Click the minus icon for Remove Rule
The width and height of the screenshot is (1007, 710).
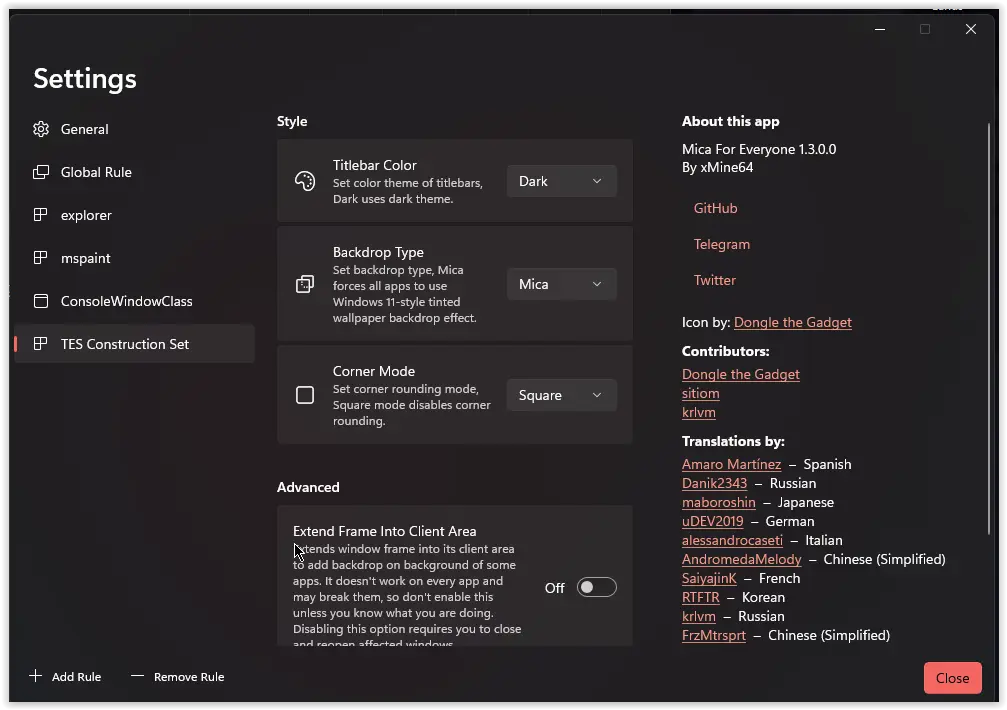point(137,675)
